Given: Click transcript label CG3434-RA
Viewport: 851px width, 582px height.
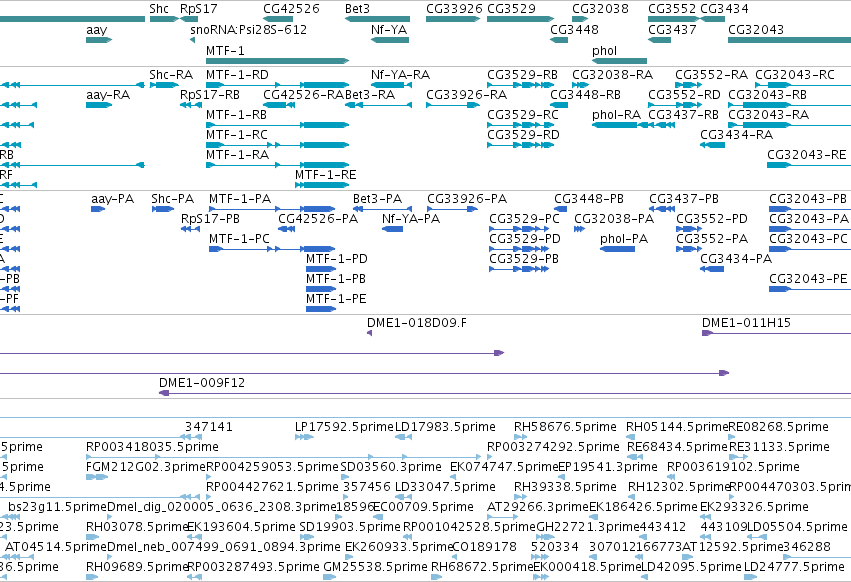Looking at the screenshot, I should click(736, 135).
